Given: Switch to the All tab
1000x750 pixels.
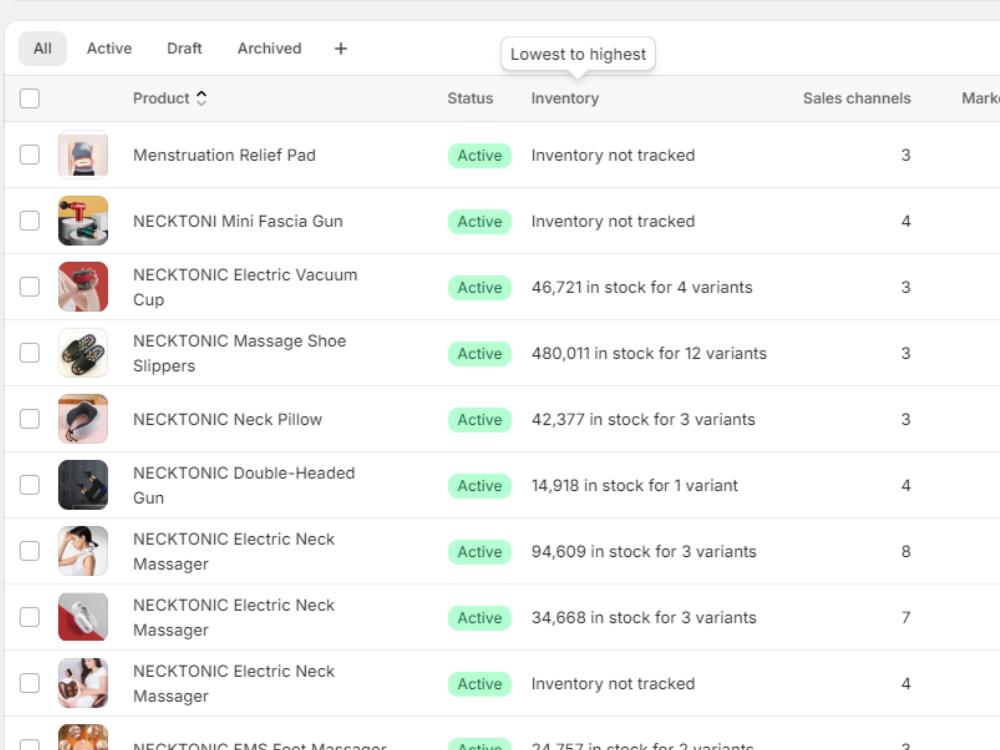Looking at the screenshot, I should [43, 48].
